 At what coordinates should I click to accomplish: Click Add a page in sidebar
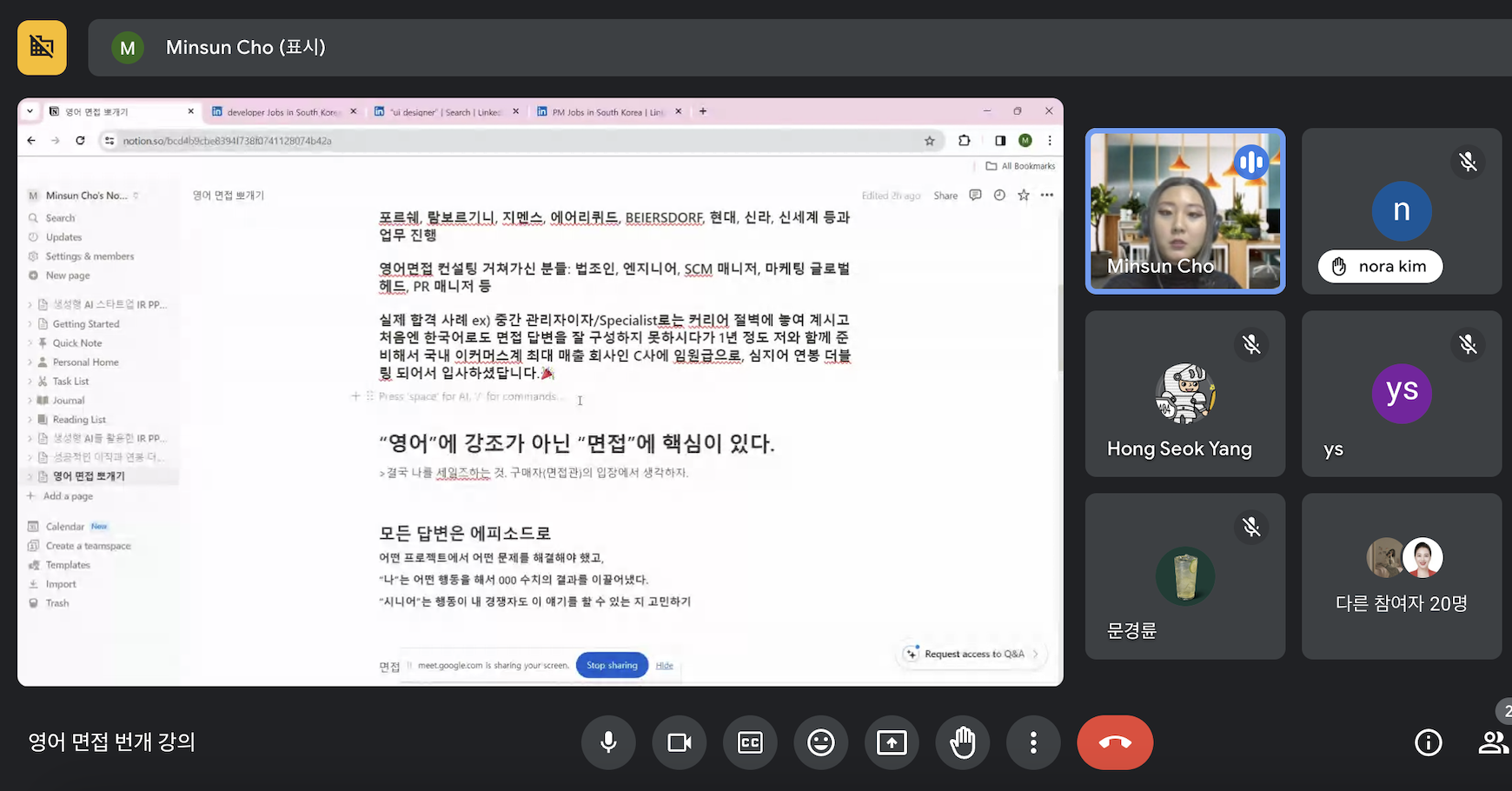tap(68, 496)
